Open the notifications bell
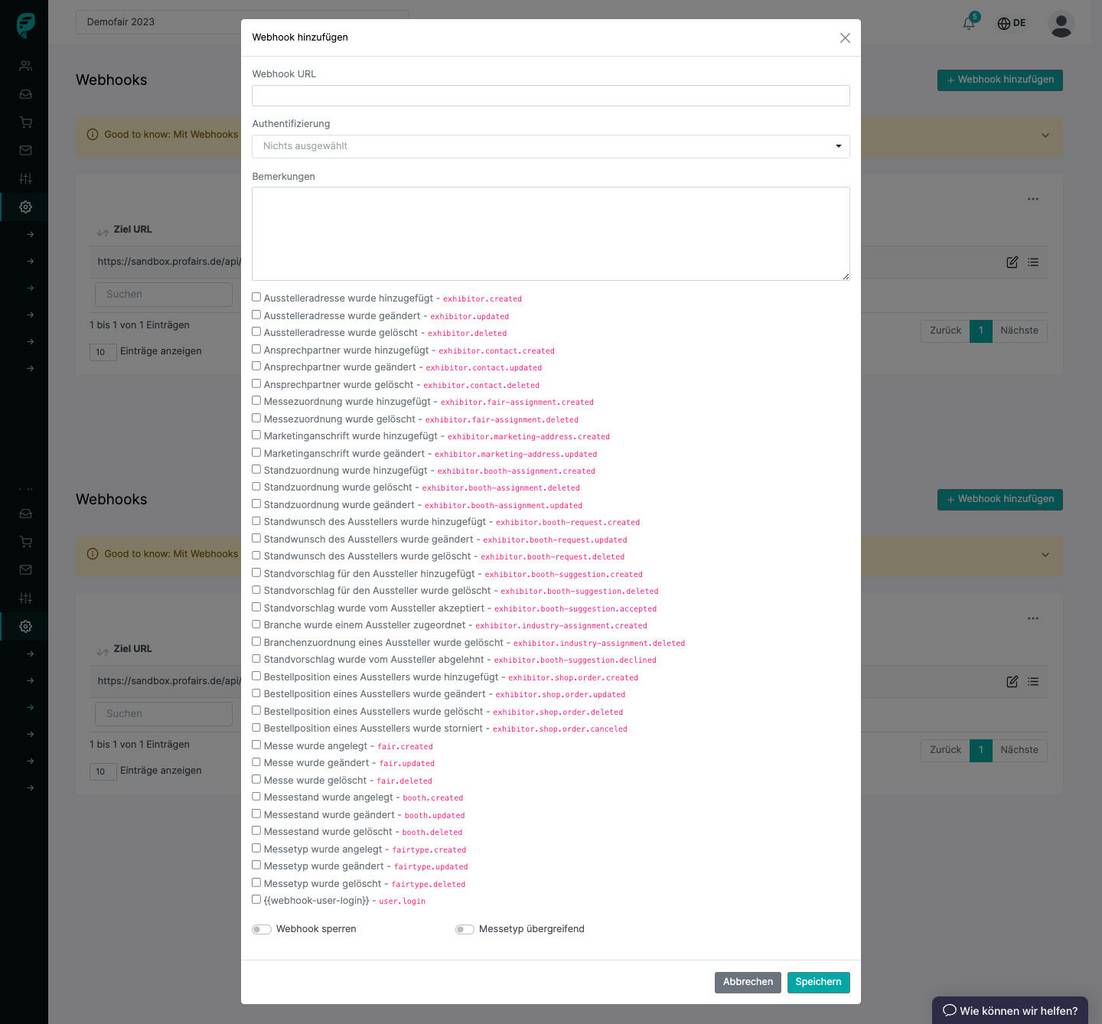Screen dimensions: 1102x1024 (968, 23)
